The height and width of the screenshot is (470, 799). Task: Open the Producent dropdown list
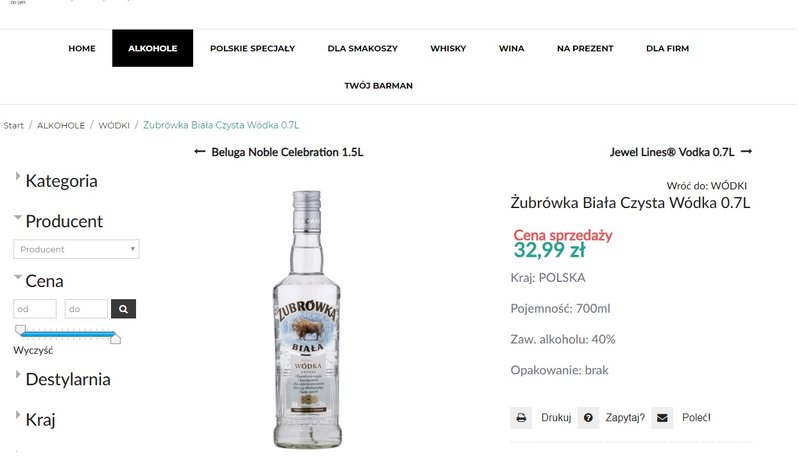click(76, 249)
